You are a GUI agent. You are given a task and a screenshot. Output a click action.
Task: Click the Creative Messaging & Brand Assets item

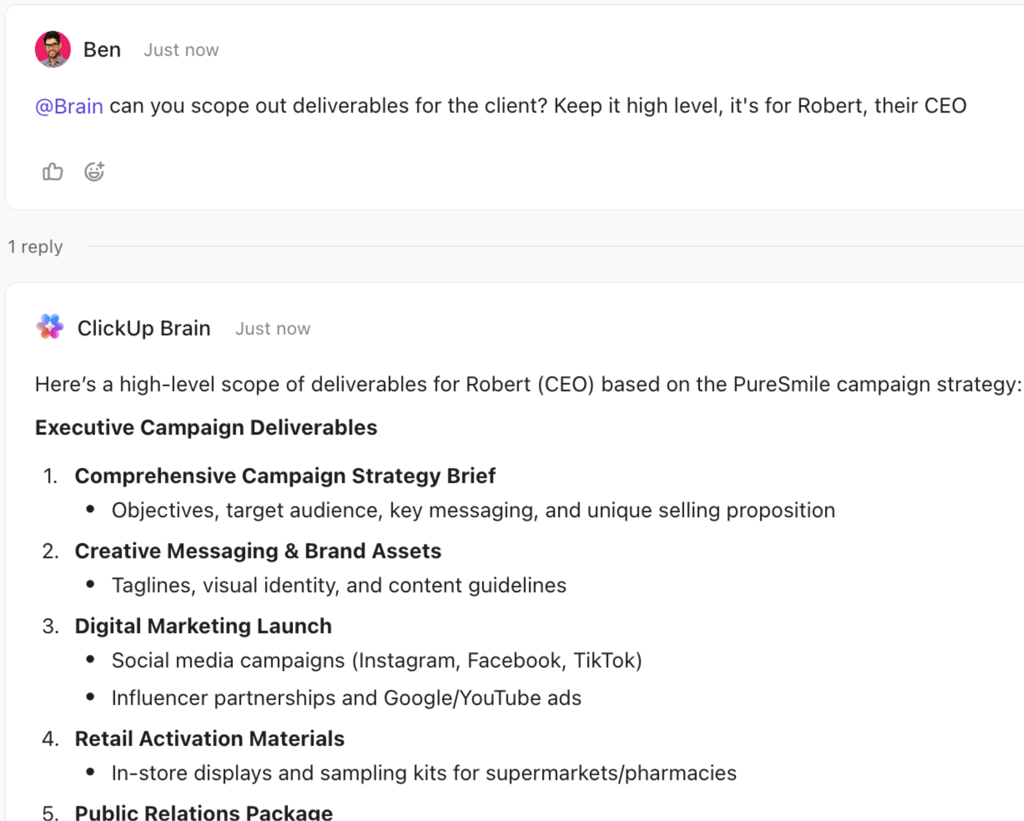click(258, 550)
